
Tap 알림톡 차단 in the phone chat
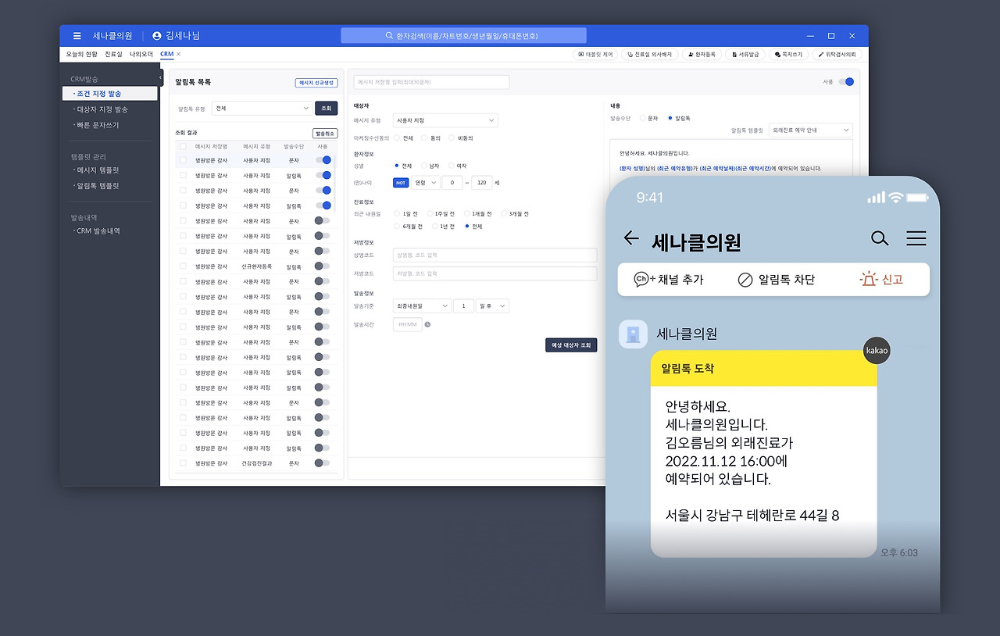pos(776,279)
